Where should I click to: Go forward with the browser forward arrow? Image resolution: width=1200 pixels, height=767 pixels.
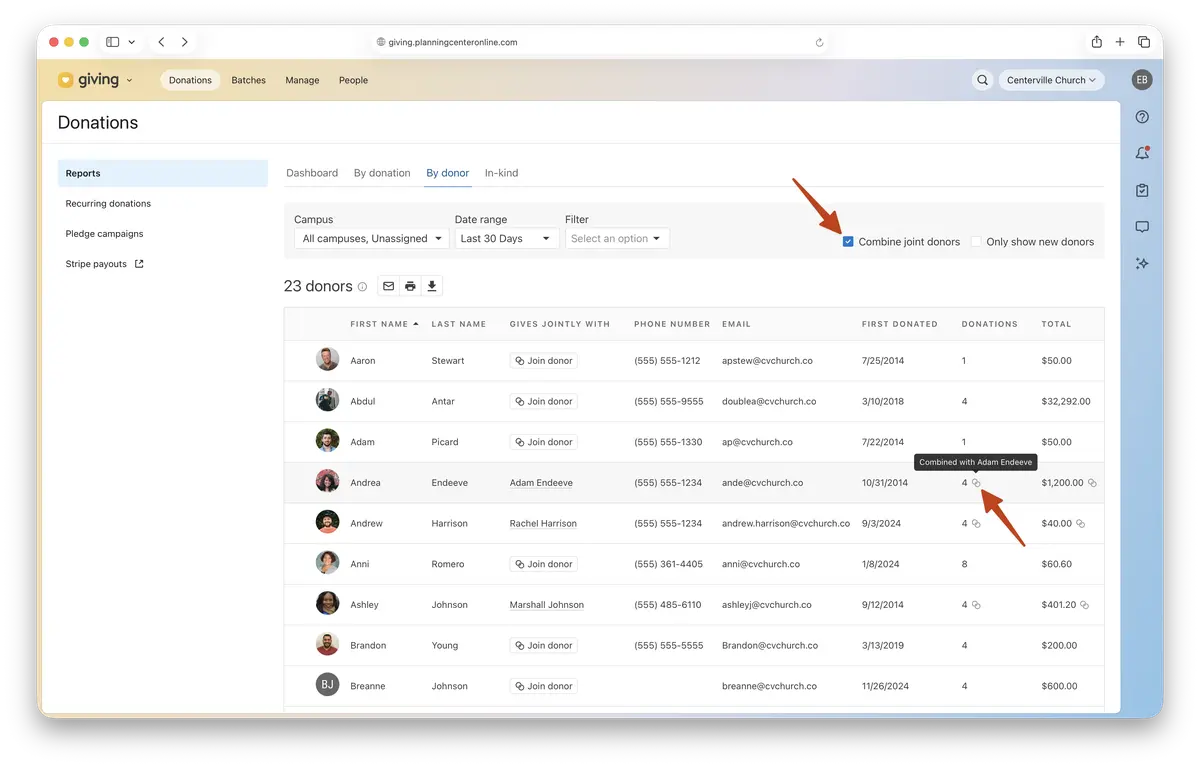tap(185, 42)
